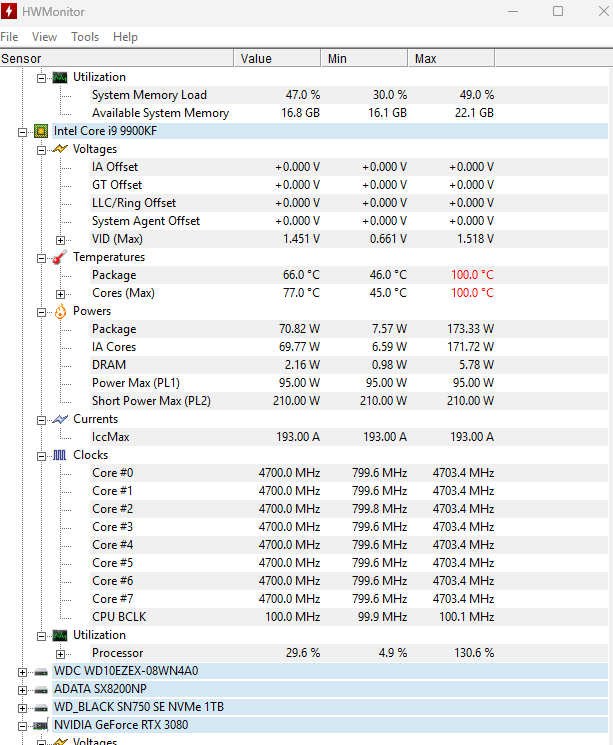Click the 130.6 % Processor max value
Viewport: 613px width, 745px height.
click(x=474, y=653)
